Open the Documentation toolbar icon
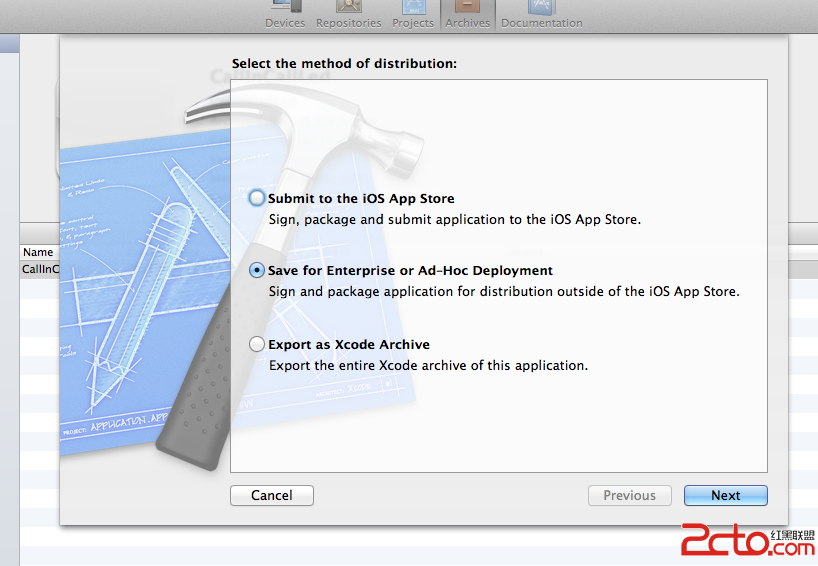Image resolution: width=818 pixels, height=566 pixels. click(541, 14)
